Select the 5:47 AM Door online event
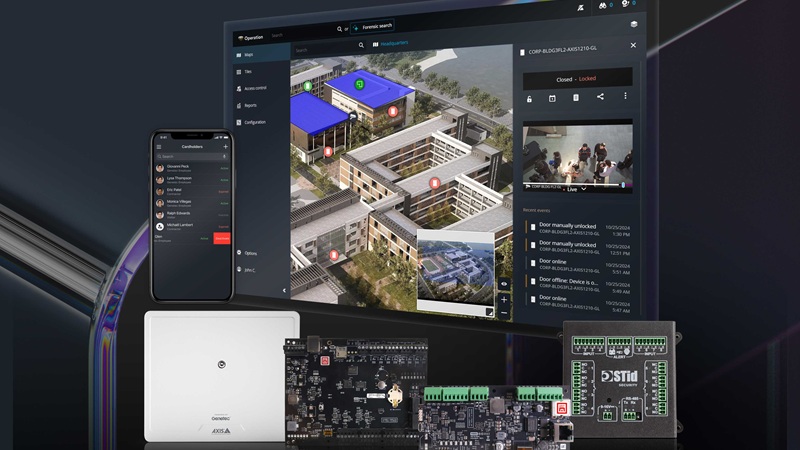Viewport: 800px width, 450px height. pyautogui.click(x=579, y=303)
